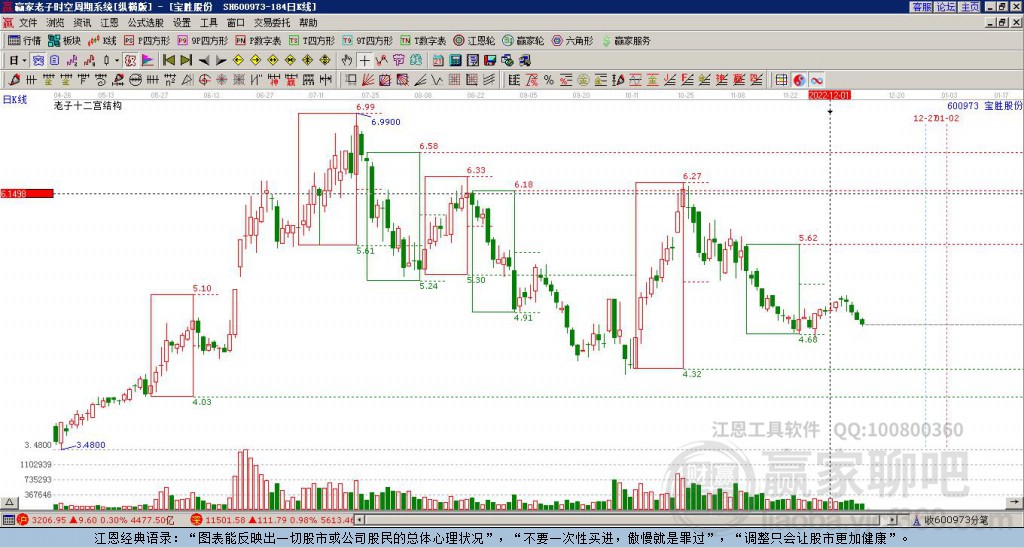Select the hand pan tool
Viewport: 1024px width, 548px height.
[x=347, y=61]
